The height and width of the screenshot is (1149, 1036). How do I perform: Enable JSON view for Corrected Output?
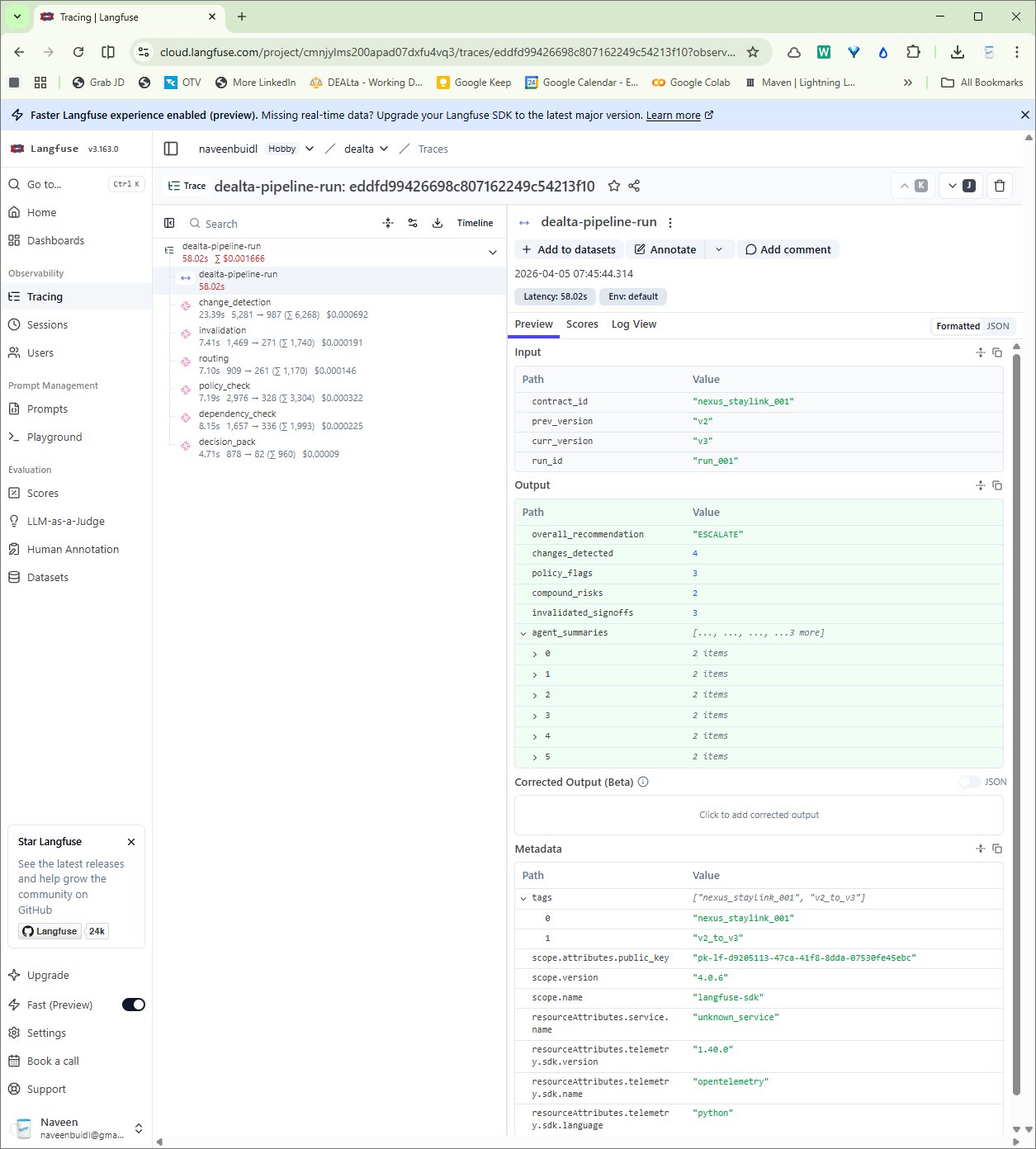(969, 782)
